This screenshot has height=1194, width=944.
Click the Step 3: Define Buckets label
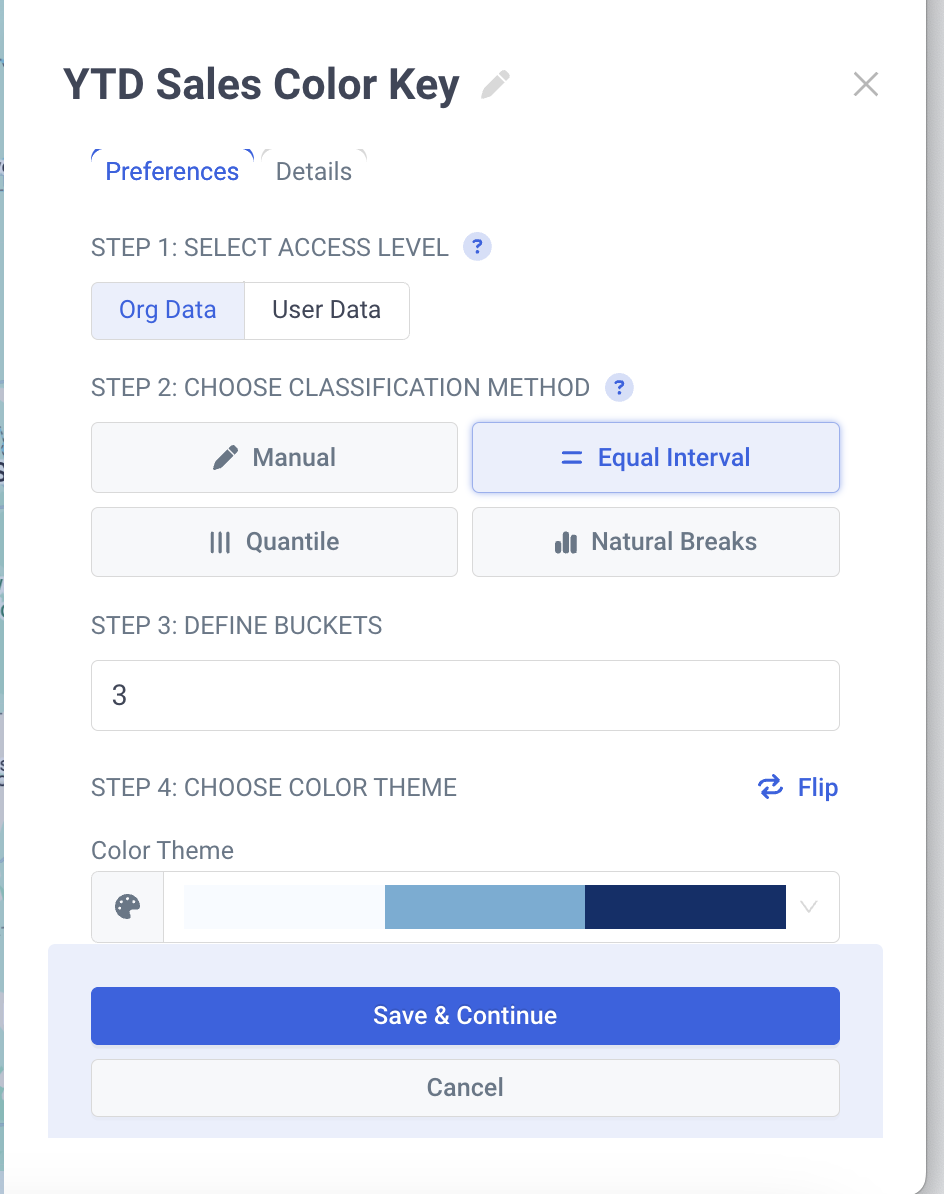coord(237,625)
